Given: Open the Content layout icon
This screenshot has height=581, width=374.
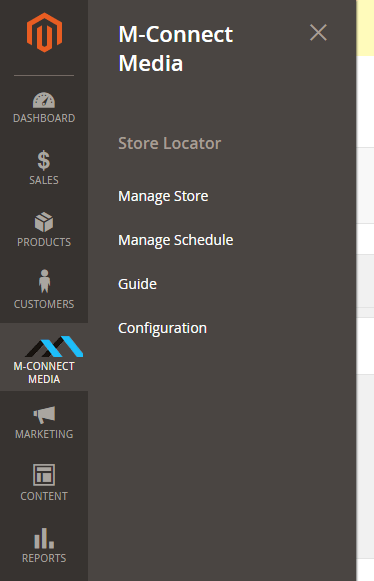Looking at the screenshot, I should coord(44,475).
